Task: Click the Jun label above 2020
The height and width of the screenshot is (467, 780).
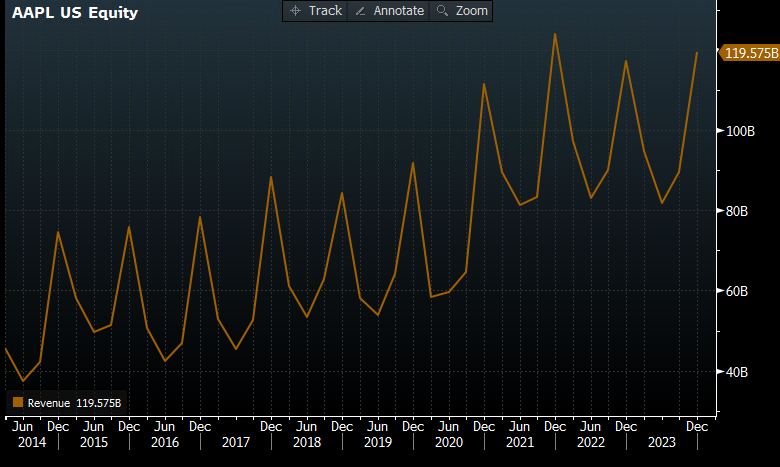Action: coord(448,427)
